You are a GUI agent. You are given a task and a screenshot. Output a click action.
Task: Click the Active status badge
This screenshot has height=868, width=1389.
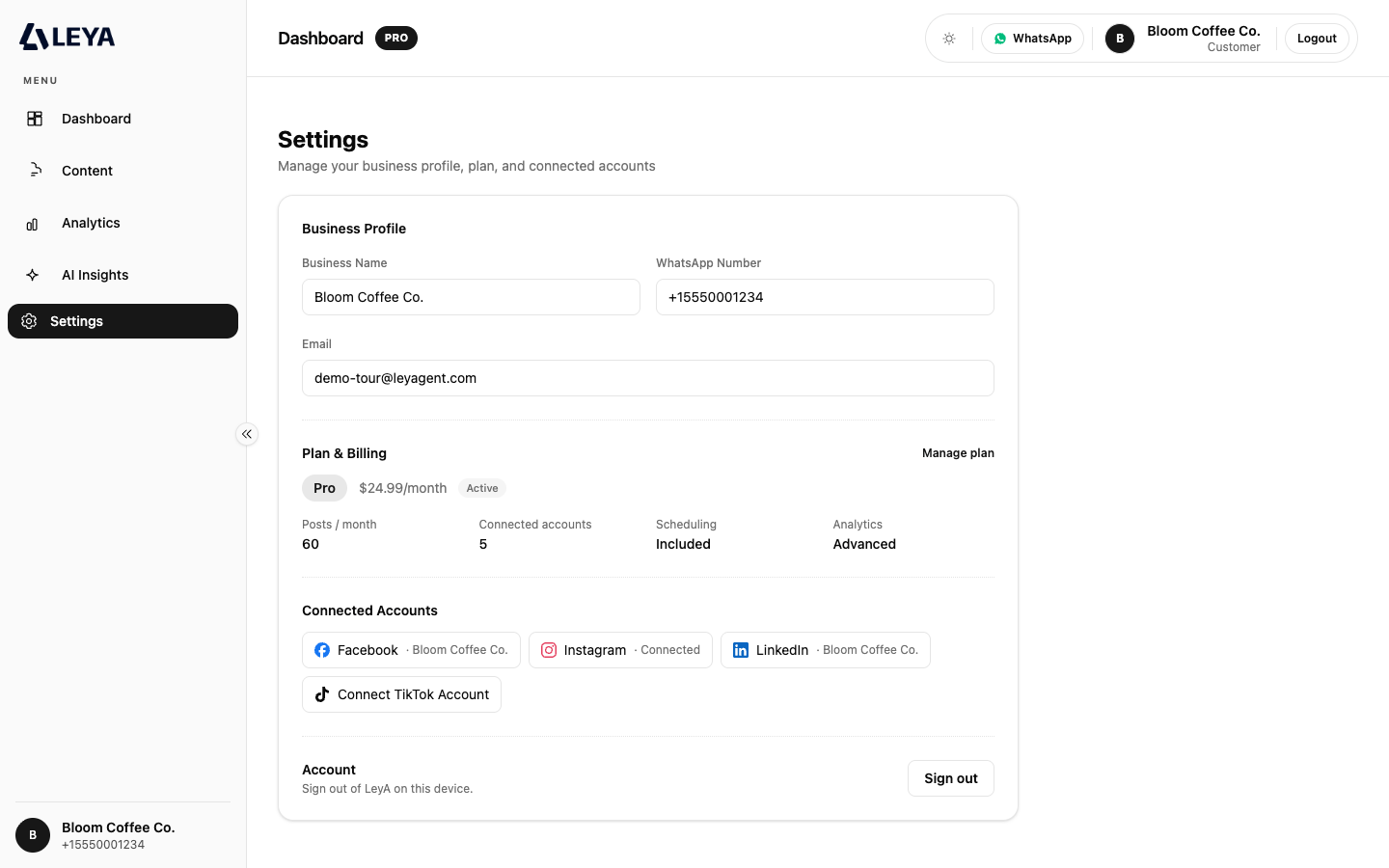coord(482,488)
